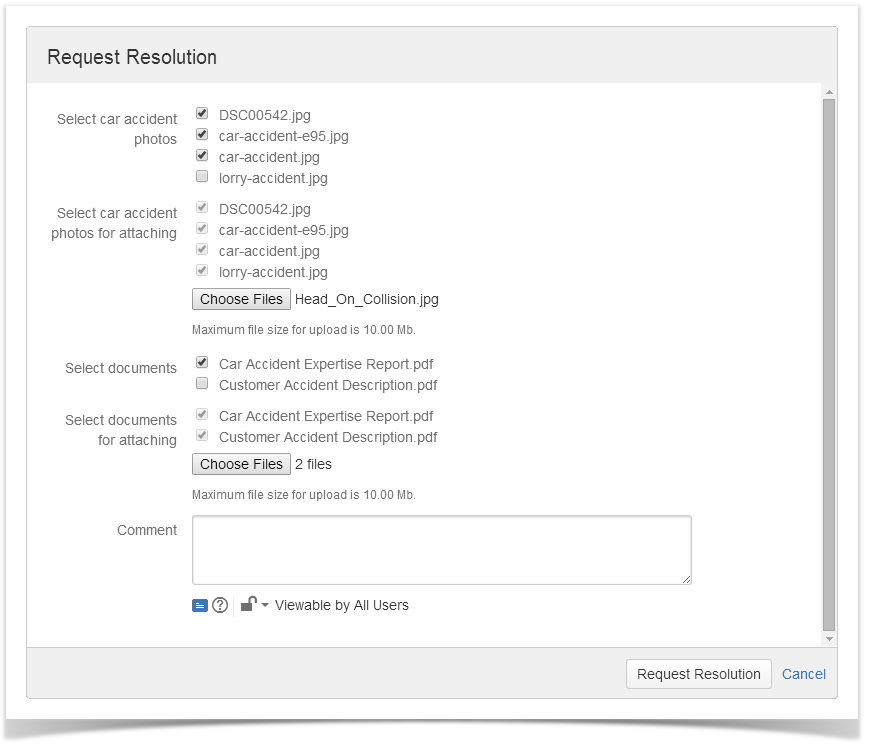Check the lorry-accident.jpg photo checkbox
This screenshot has width=872, height=748.
click(x=202, y=176)
